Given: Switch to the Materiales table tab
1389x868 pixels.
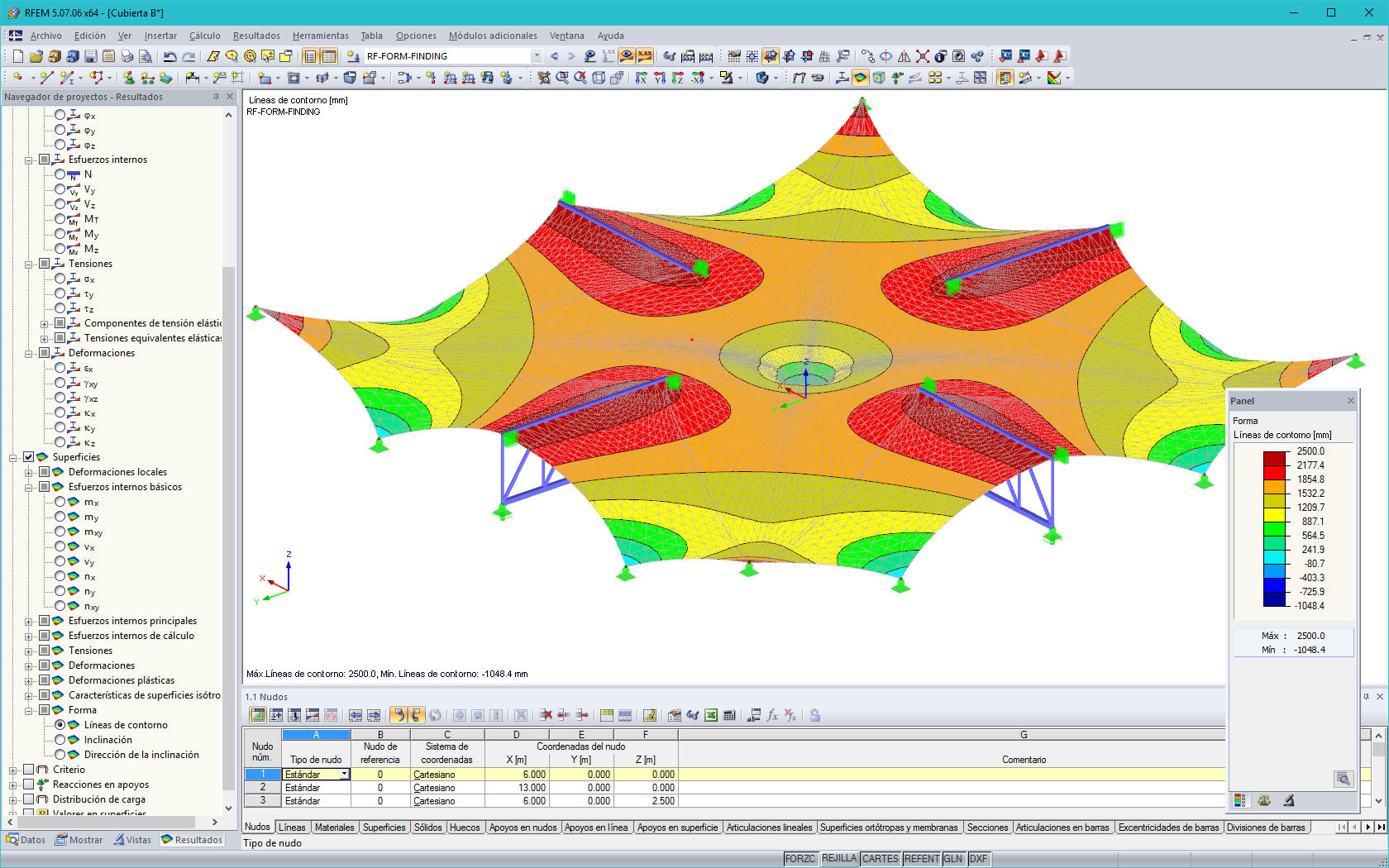Looking at the screenshot, I should 334,827.
